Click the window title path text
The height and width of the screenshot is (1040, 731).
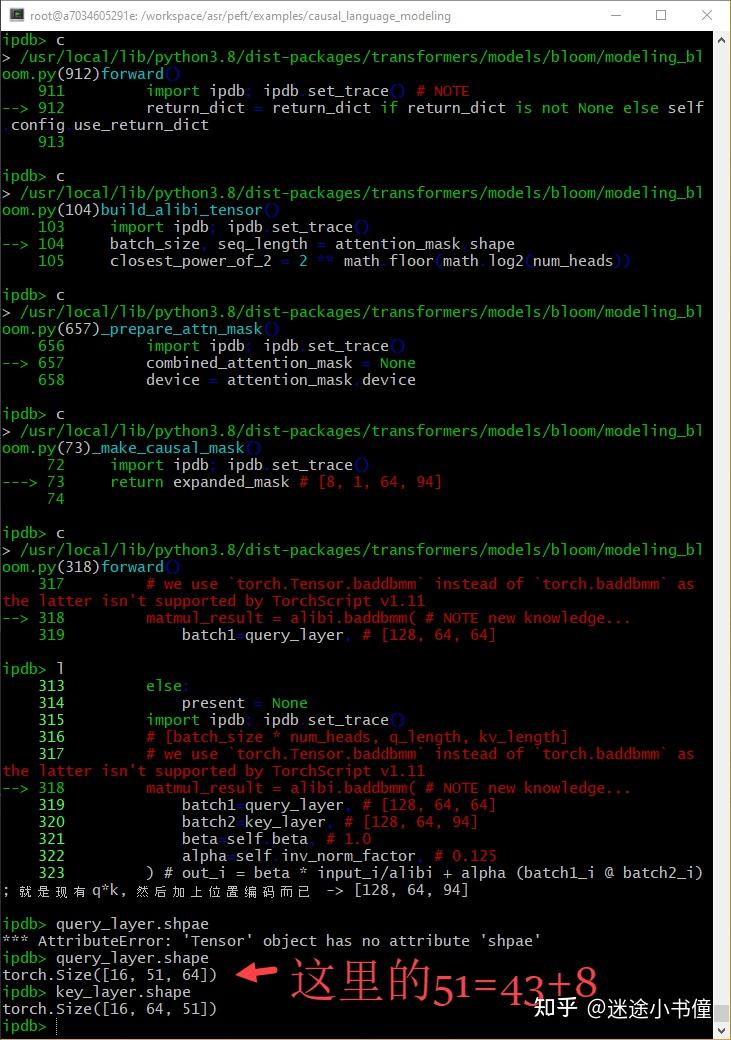(240, 16)
